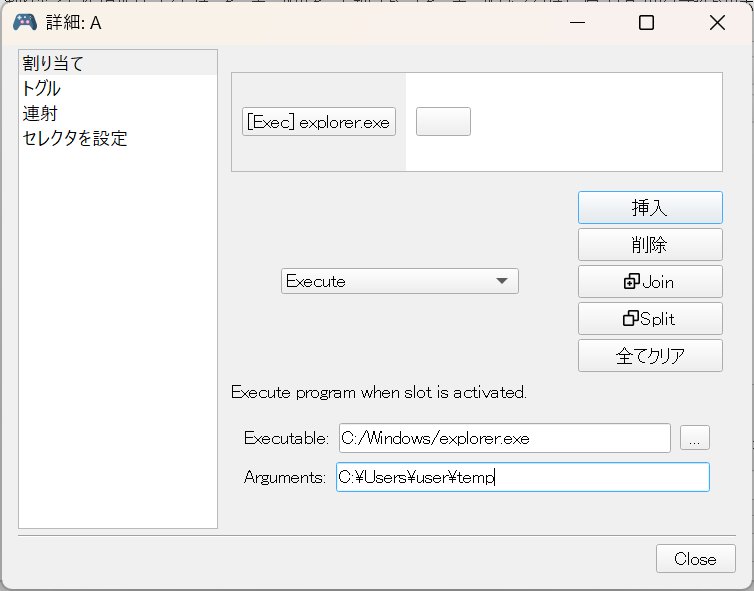Screen dimensions: 754x591
Task: Close the window with the title bar X
Action: point(717,22)
